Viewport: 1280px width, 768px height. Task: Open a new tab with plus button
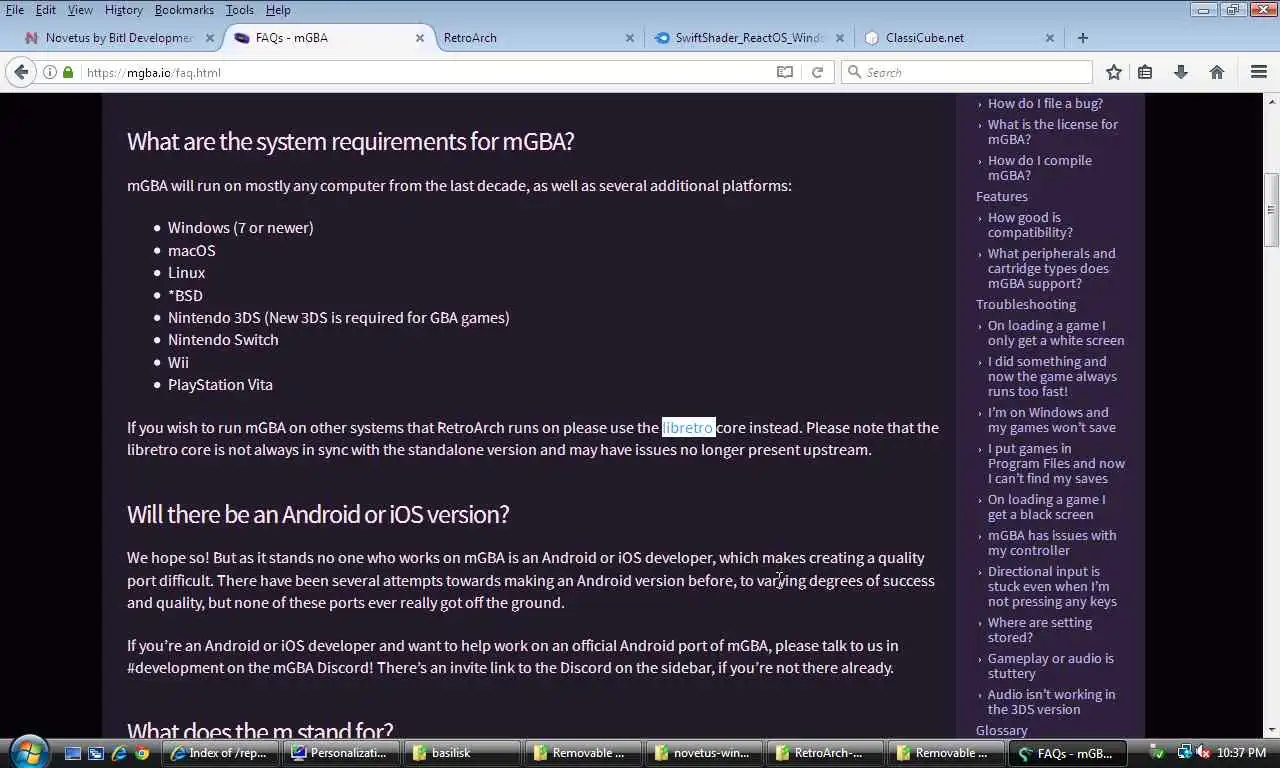pos(1082,38)
